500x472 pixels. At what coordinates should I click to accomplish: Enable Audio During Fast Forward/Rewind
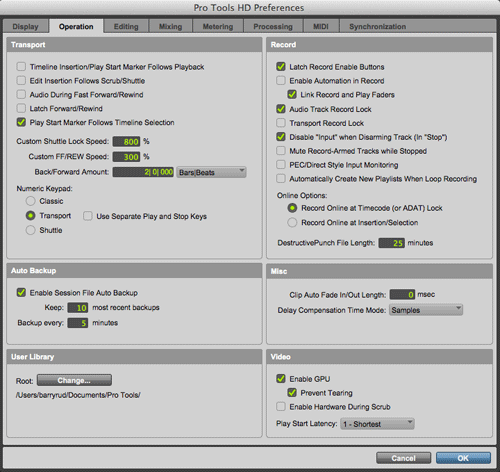[x=21, y=95]
